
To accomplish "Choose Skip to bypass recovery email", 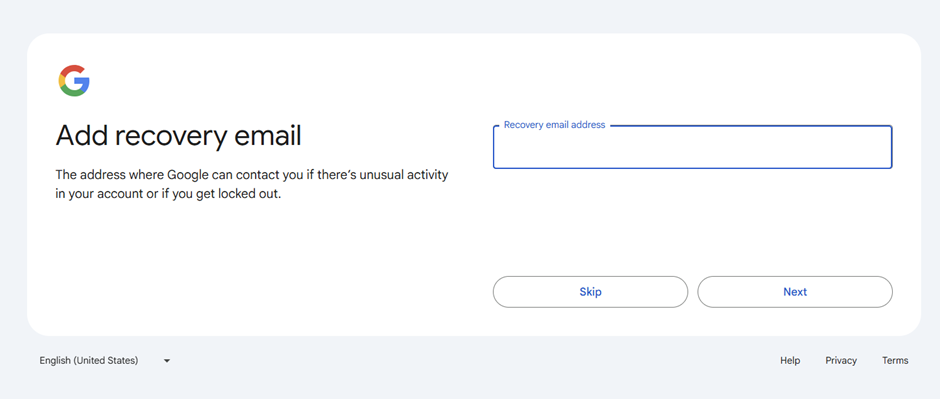I will pyautogui.click(x=590, y=292).
